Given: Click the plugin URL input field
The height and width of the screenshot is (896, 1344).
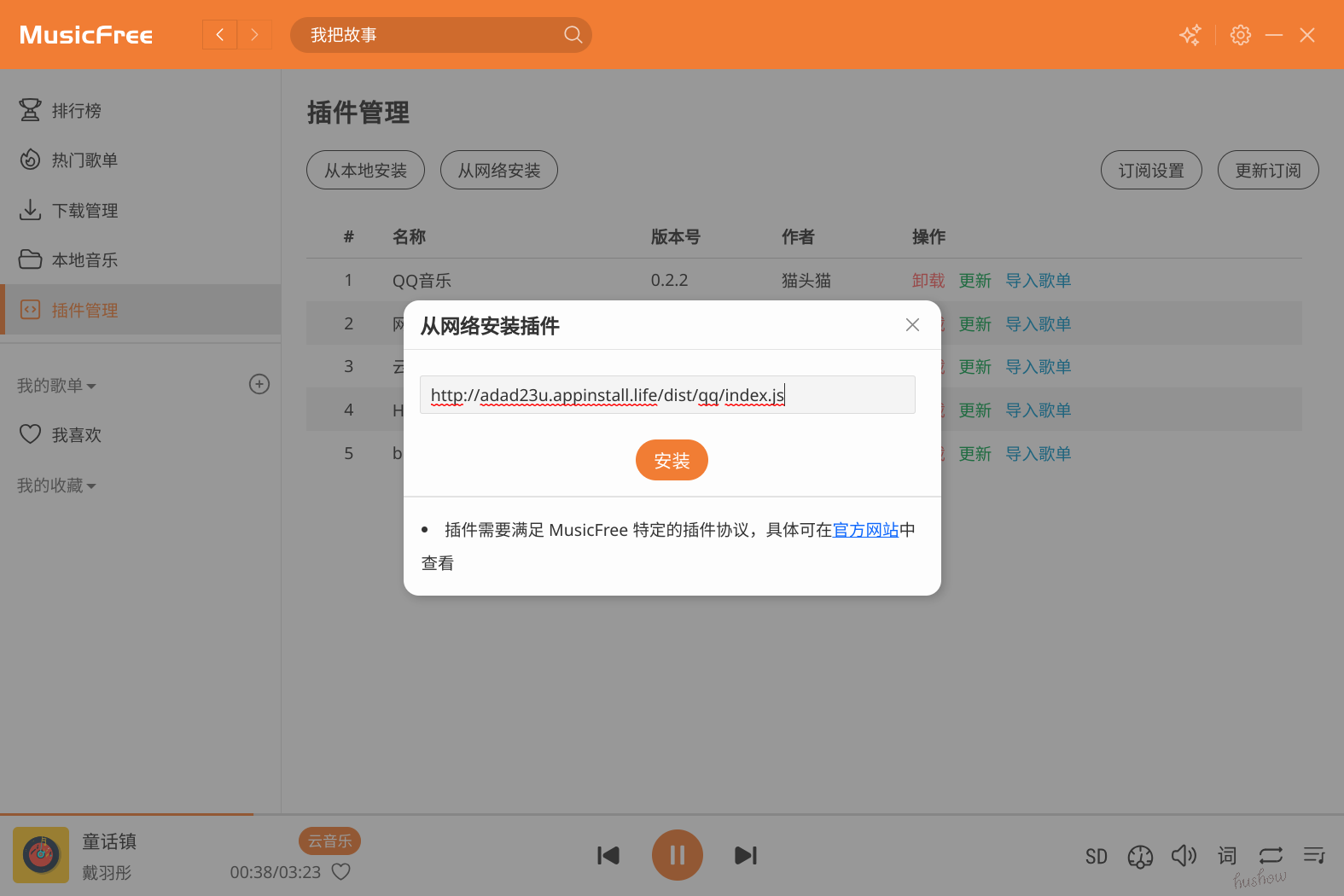Looking at the screenshot, I should [x=667, y=395].
